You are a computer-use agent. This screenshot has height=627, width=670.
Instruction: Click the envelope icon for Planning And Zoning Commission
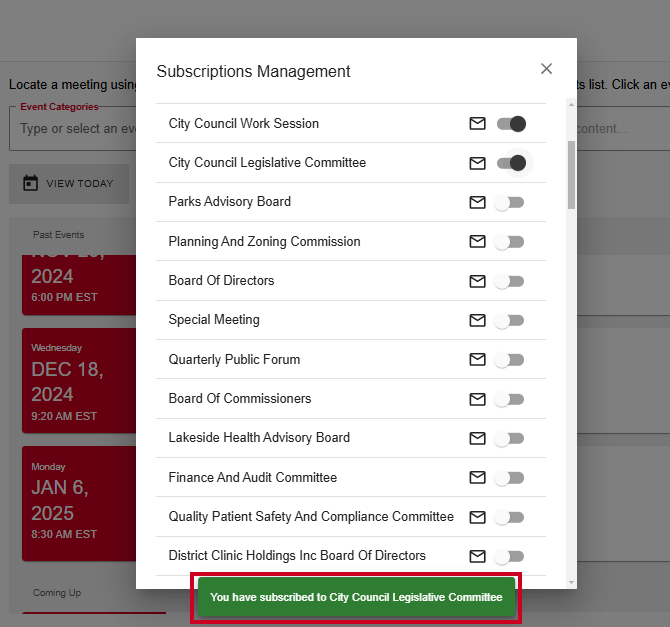477,241
